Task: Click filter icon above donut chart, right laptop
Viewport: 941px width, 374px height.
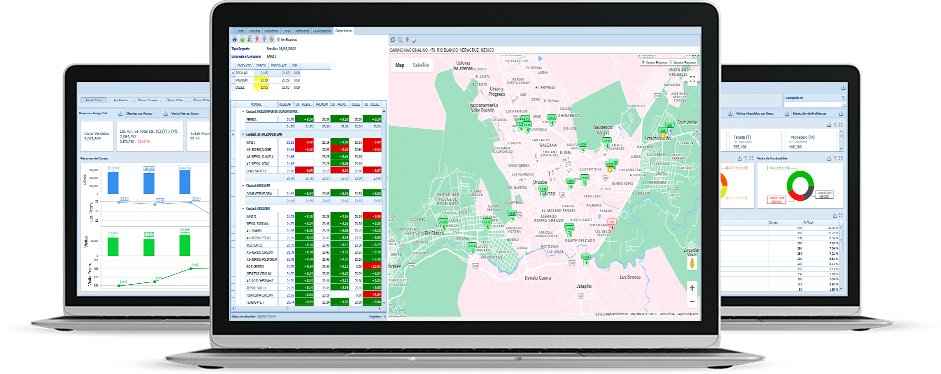Action: [x=834, y=157]
